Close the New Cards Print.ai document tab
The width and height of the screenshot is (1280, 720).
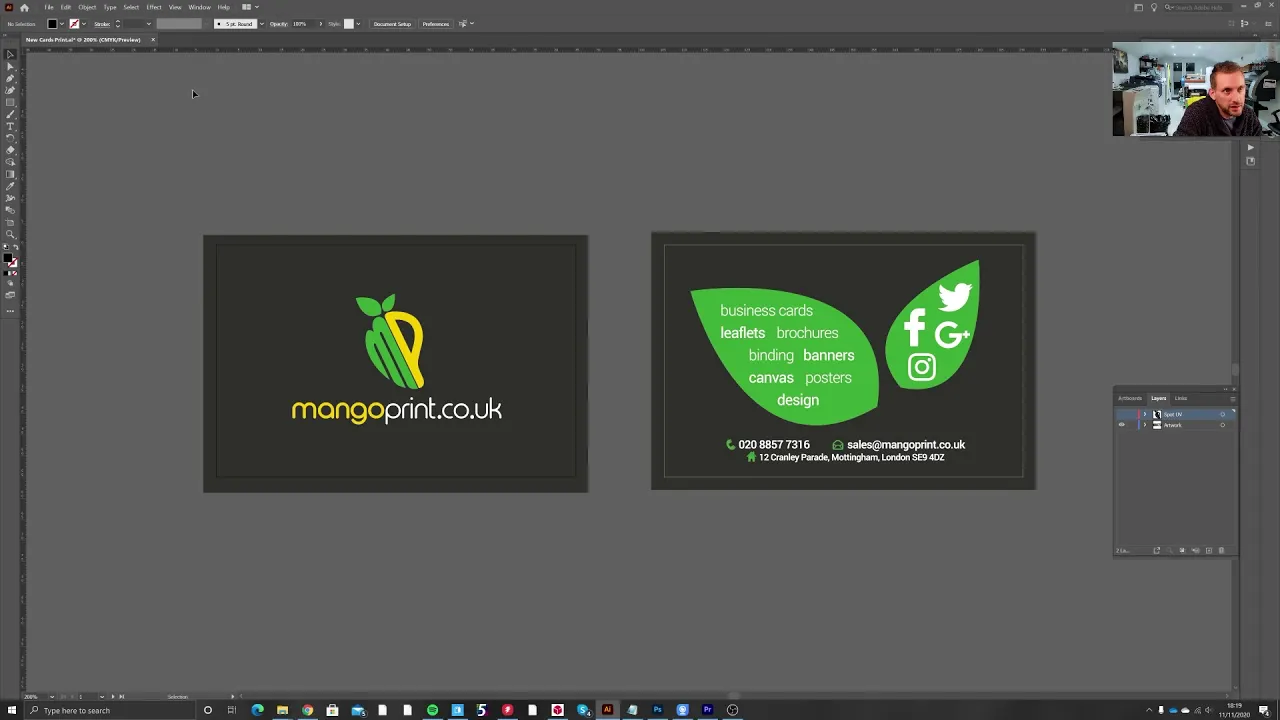click(153, 40)
